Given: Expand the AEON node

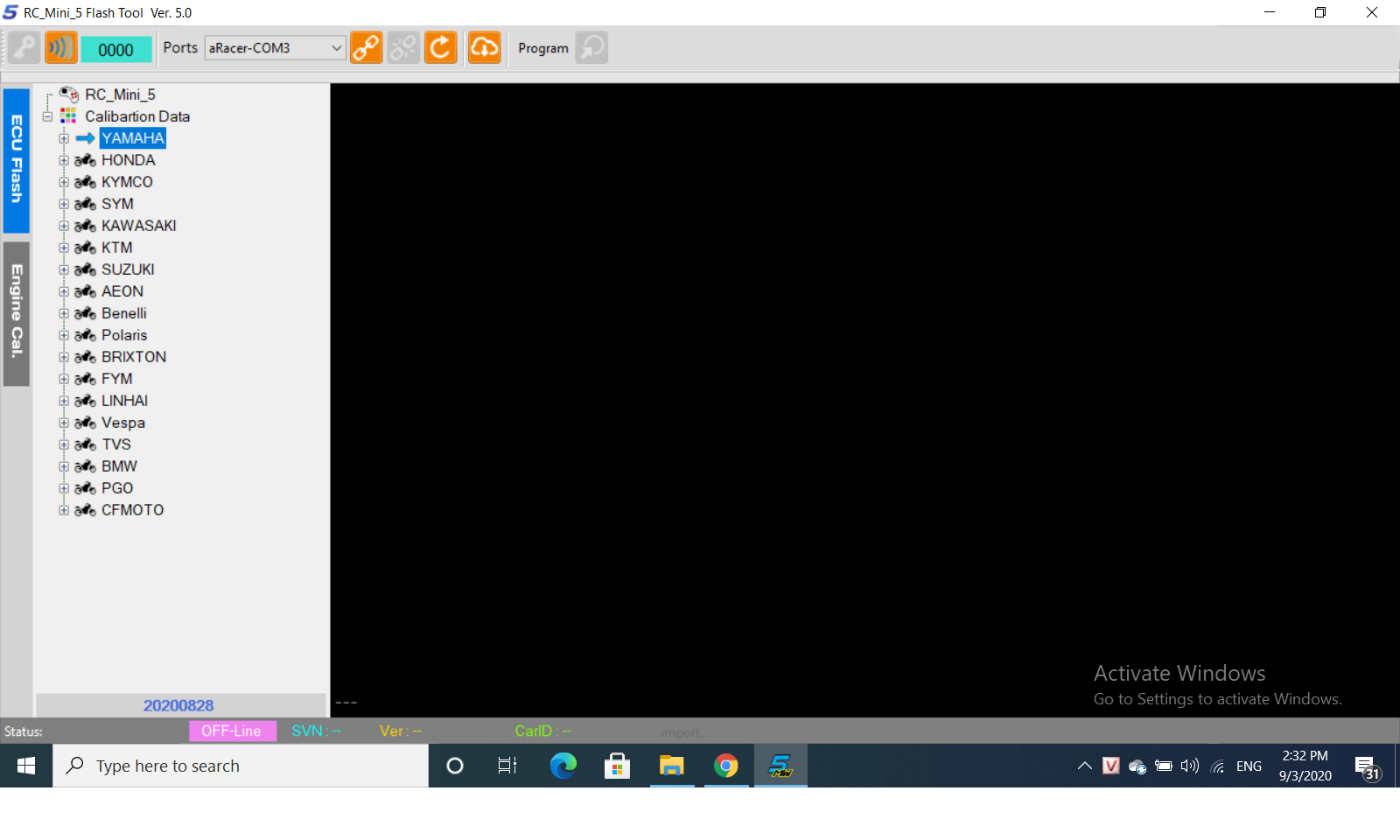Looking at the screenshot, I should 64,291.
